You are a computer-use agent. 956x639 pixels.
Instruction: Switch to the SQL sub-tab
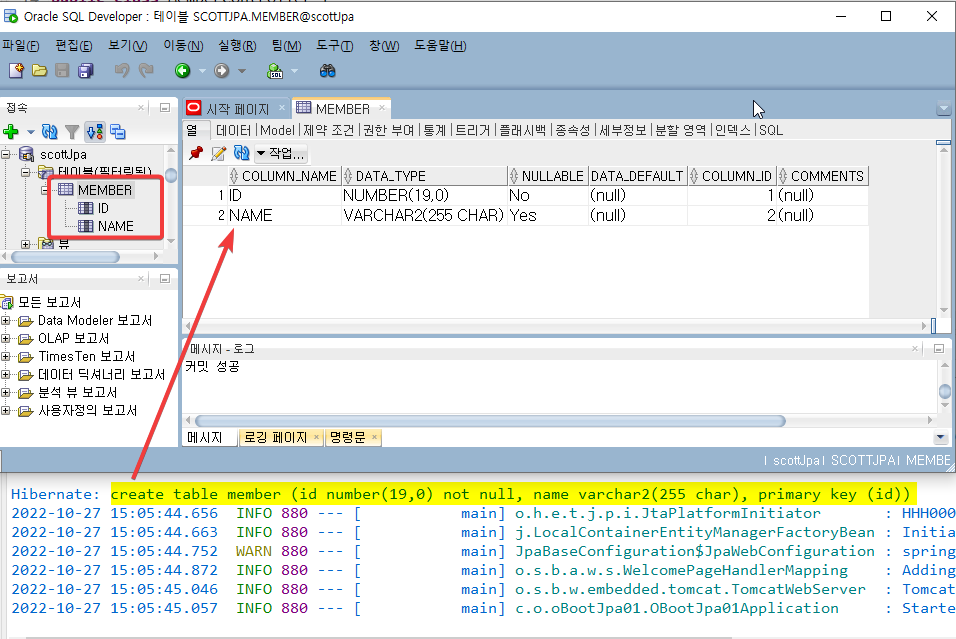771,130
